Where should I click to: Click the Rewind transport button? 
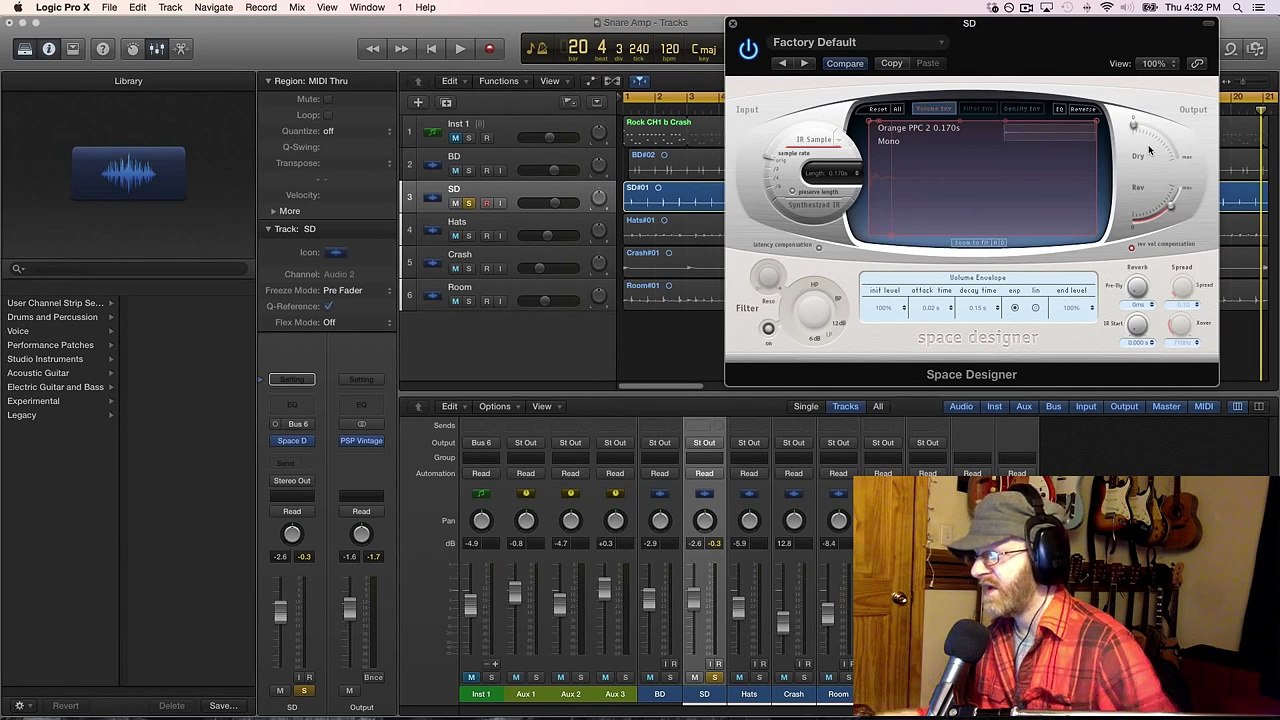[x=373, y=49]
